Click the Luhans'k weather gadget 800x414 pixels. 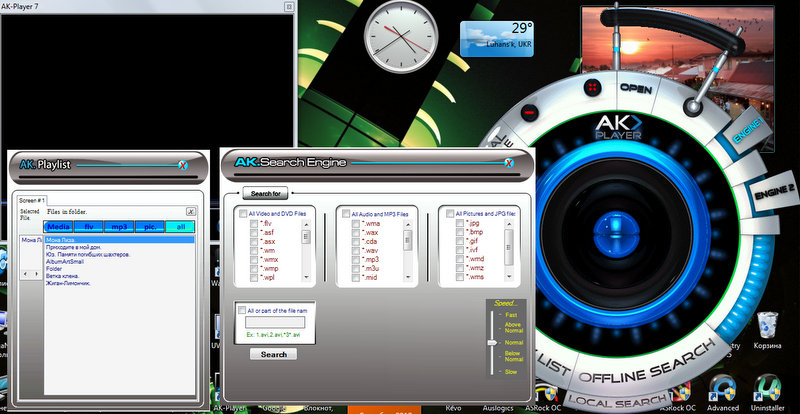497,39
